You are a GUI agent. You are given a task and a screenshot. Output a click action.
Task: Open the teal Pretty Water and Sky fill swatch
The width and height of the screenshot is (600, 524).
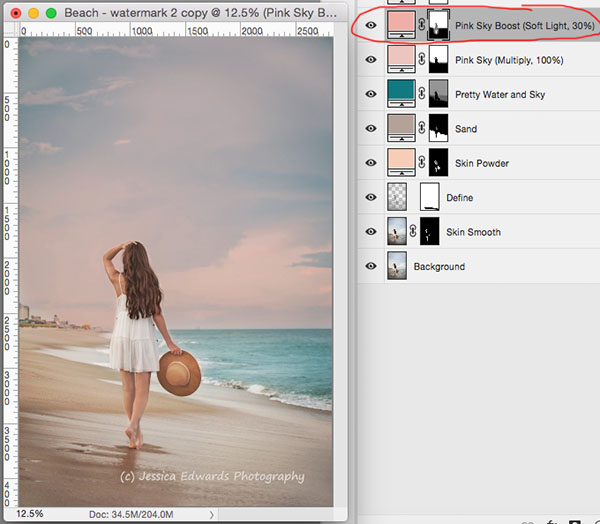pos(401,94)
